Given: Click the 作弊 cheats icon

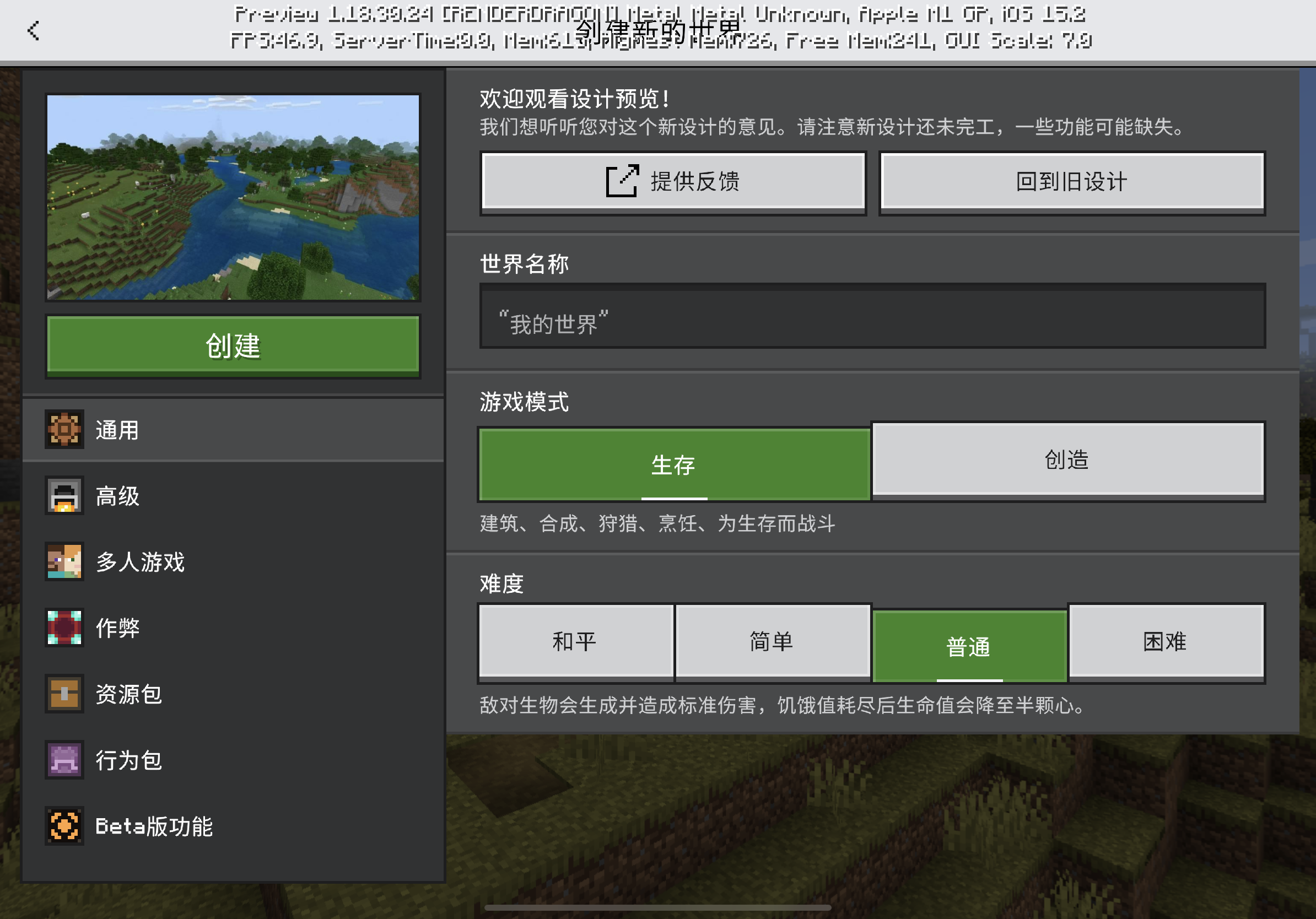Looking at the screenshot, I should point(64,628).
